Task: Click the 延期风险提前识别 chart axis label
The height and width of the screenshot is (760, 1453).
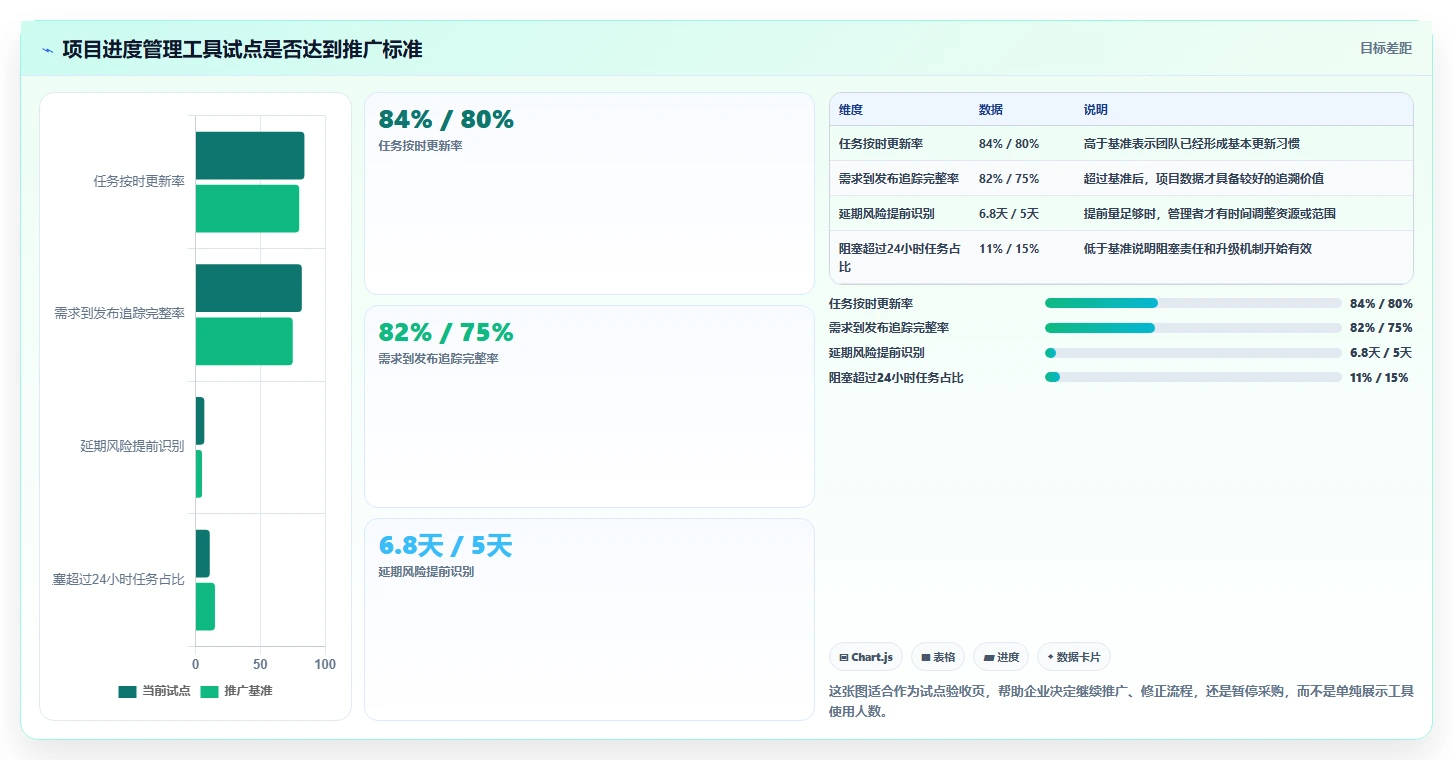Action: click(x=132, y=446)
